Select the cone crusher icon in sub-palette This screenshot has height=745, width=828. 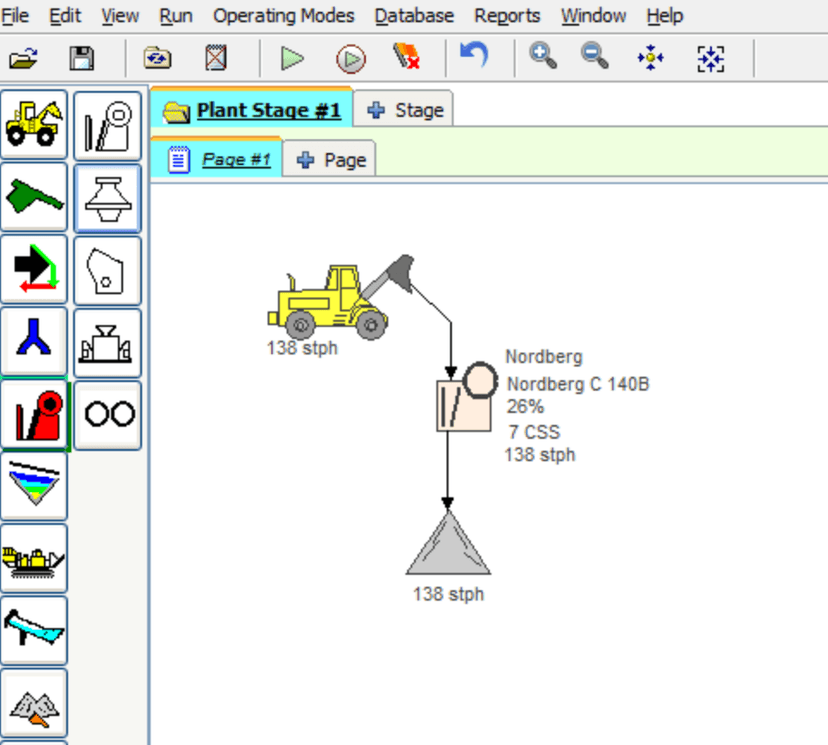click(x=107, y=197)
